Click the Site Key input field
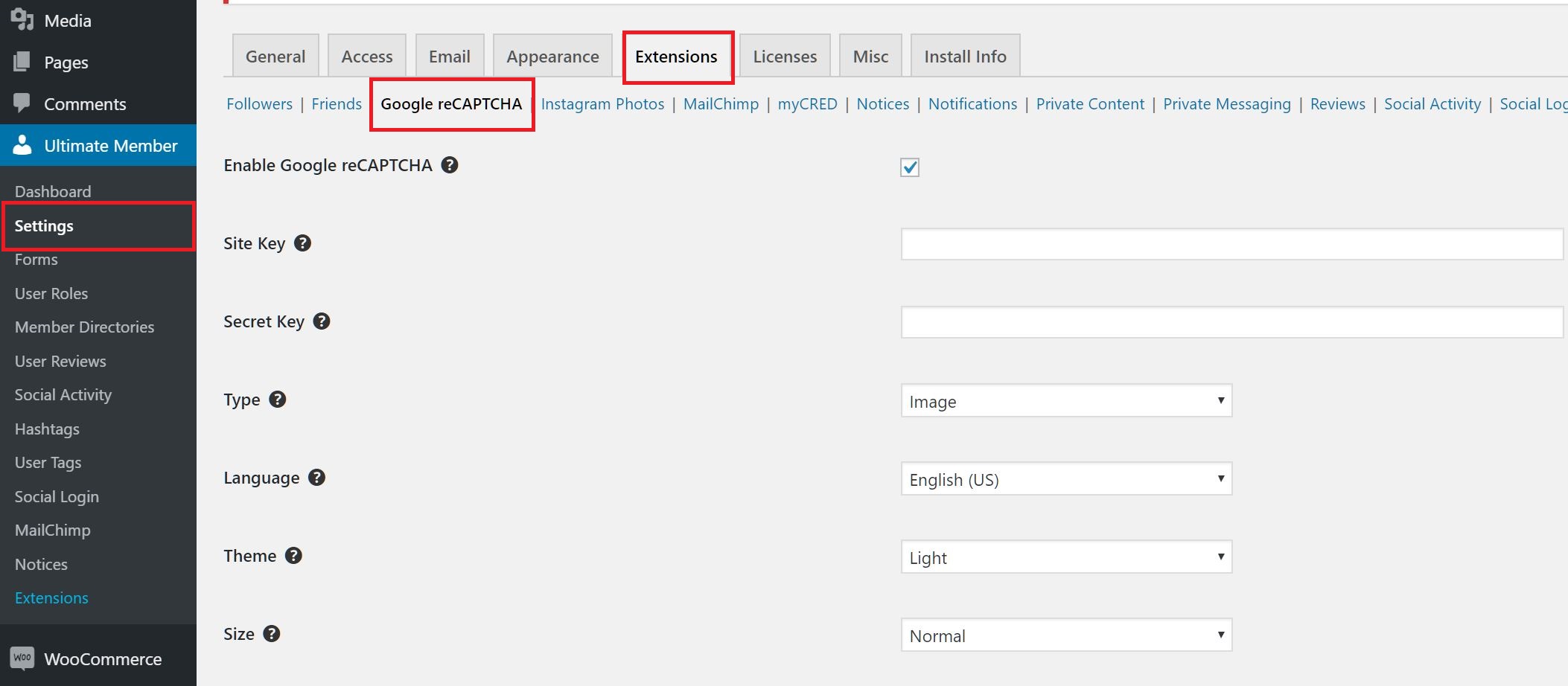The height and width of the screenshot is (686, 1568). tap(1232, 244)
